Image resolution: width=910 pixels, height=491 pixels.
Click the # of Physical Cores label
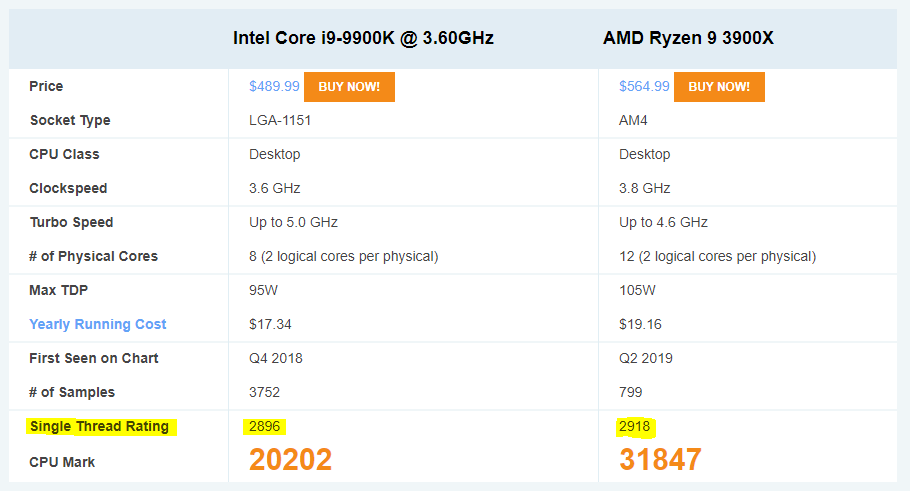[x=93, y=257]
